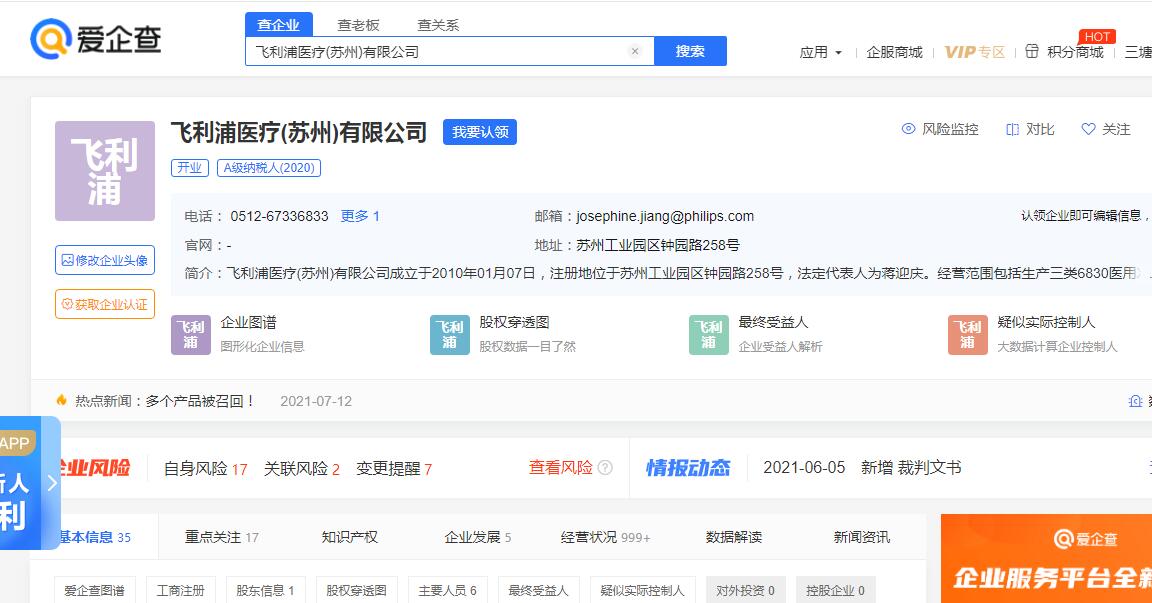
Task: Click the orange 企业服务平台 ad banner
Action: 1046,558
